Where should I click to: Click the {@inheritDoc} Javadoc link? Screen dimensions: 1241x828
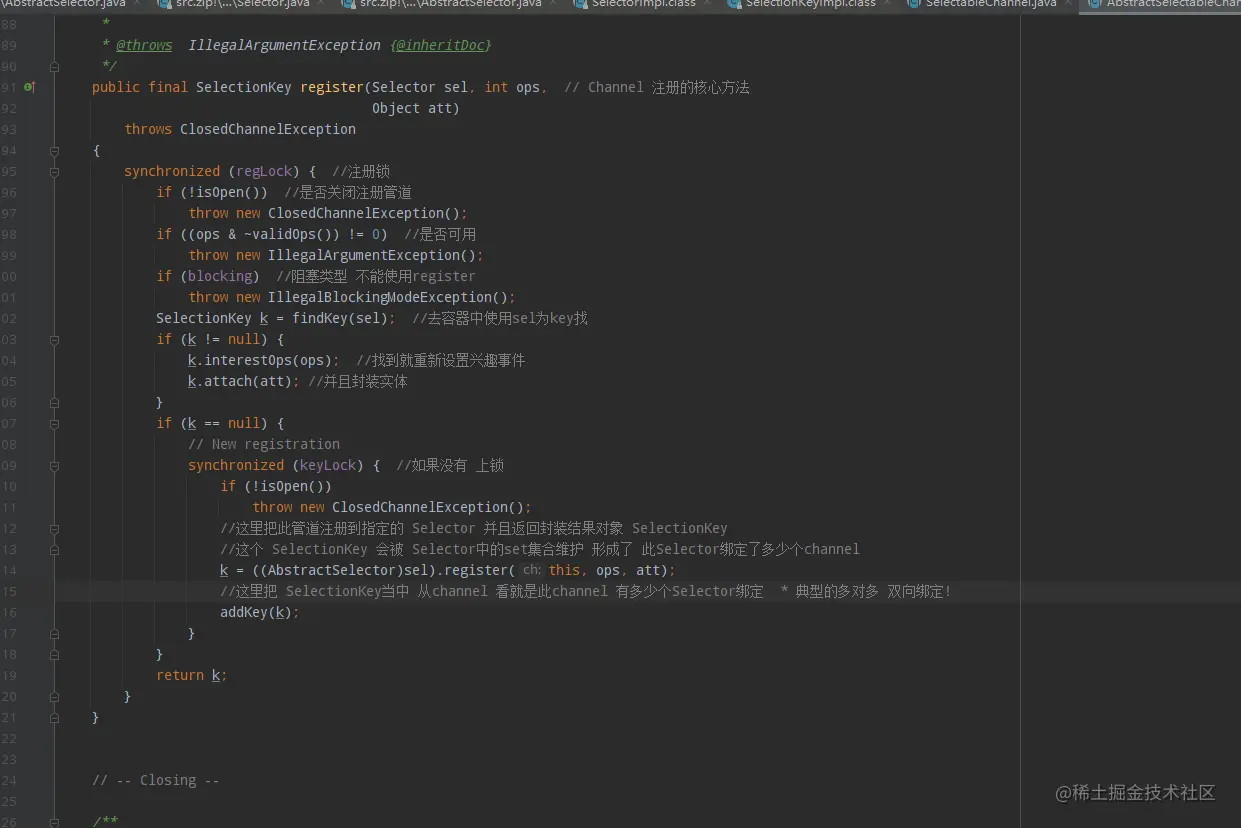[x=440, y=45]
